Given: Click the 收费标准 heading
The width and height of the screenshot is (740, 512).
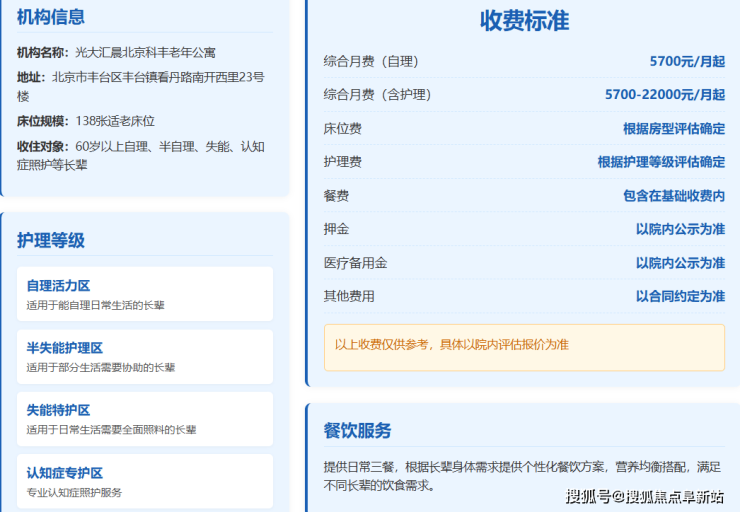Looking at the screenshot, I should (x=524, y=21).
